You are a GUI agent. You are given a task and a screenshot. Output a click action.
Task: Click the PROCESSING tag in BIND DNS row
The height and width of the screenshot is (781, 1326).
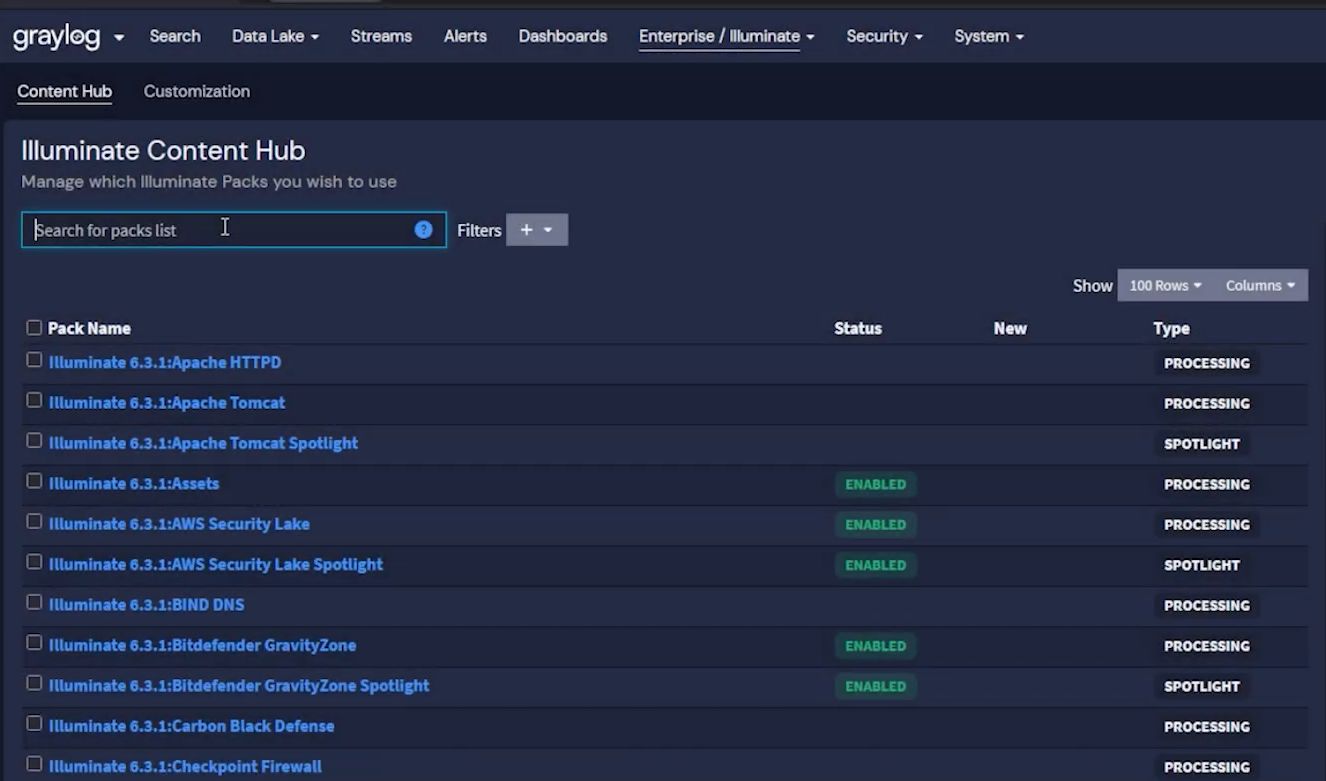(1207, 605)
